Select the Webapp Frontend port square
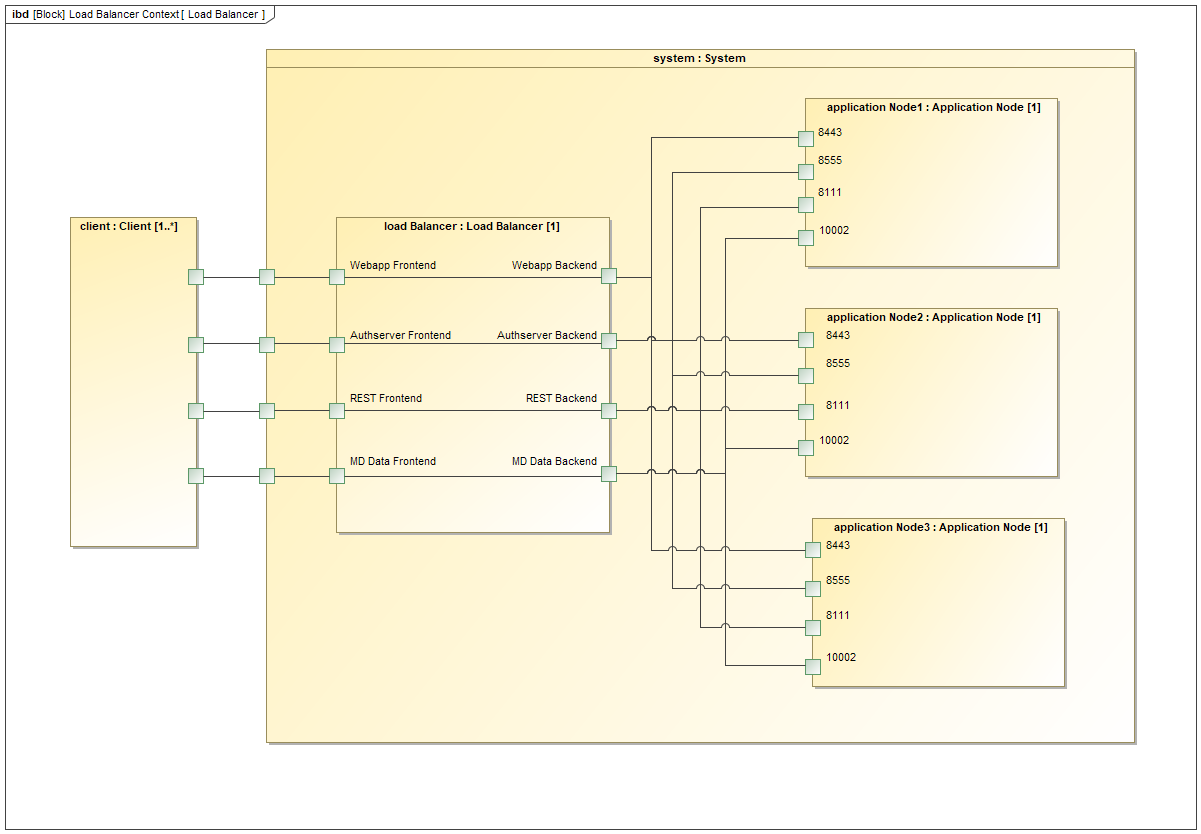 [337, 277]
